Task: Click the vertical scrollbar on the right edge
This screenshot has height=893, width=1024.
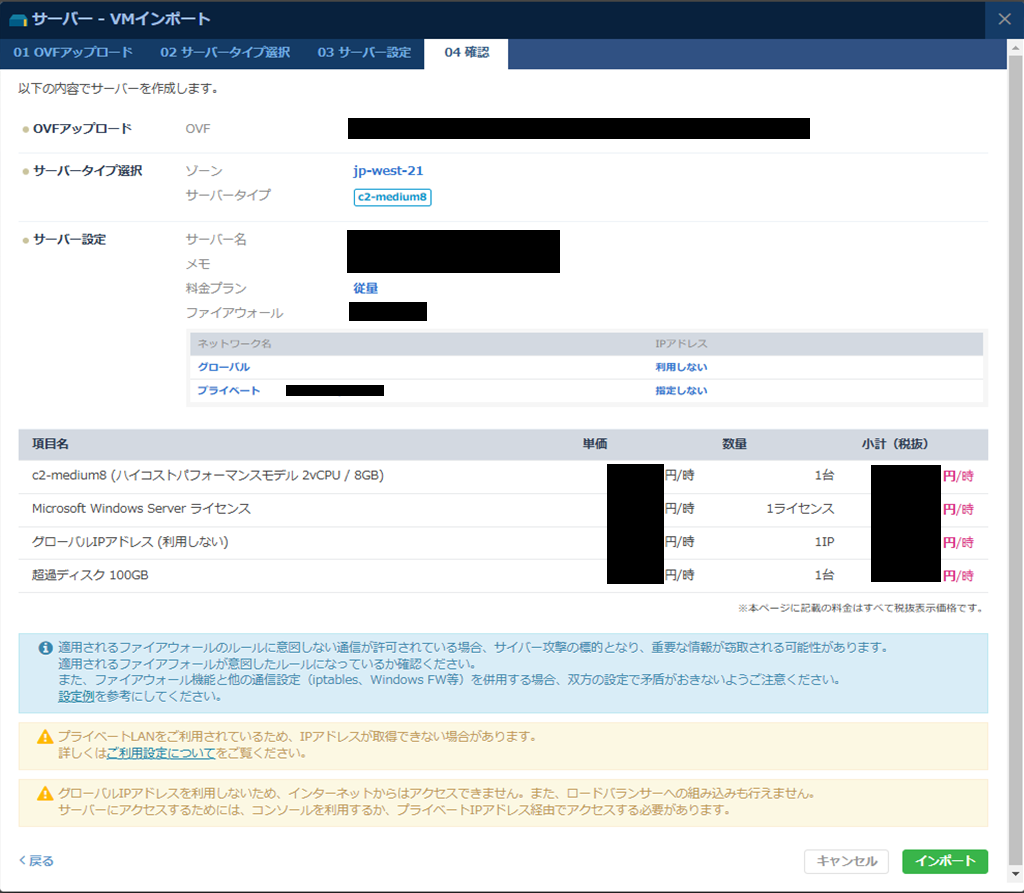Action: coord(1015,400)
